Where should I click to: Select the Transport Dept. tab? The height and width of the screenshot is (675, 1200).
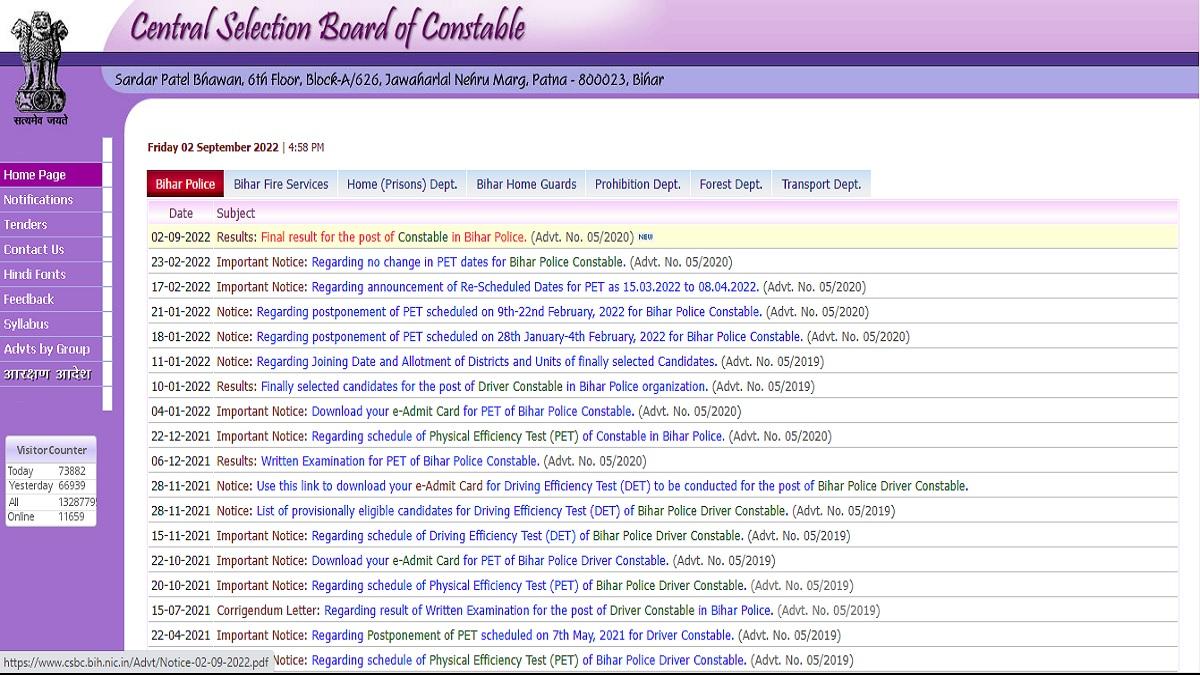point(821,184)
